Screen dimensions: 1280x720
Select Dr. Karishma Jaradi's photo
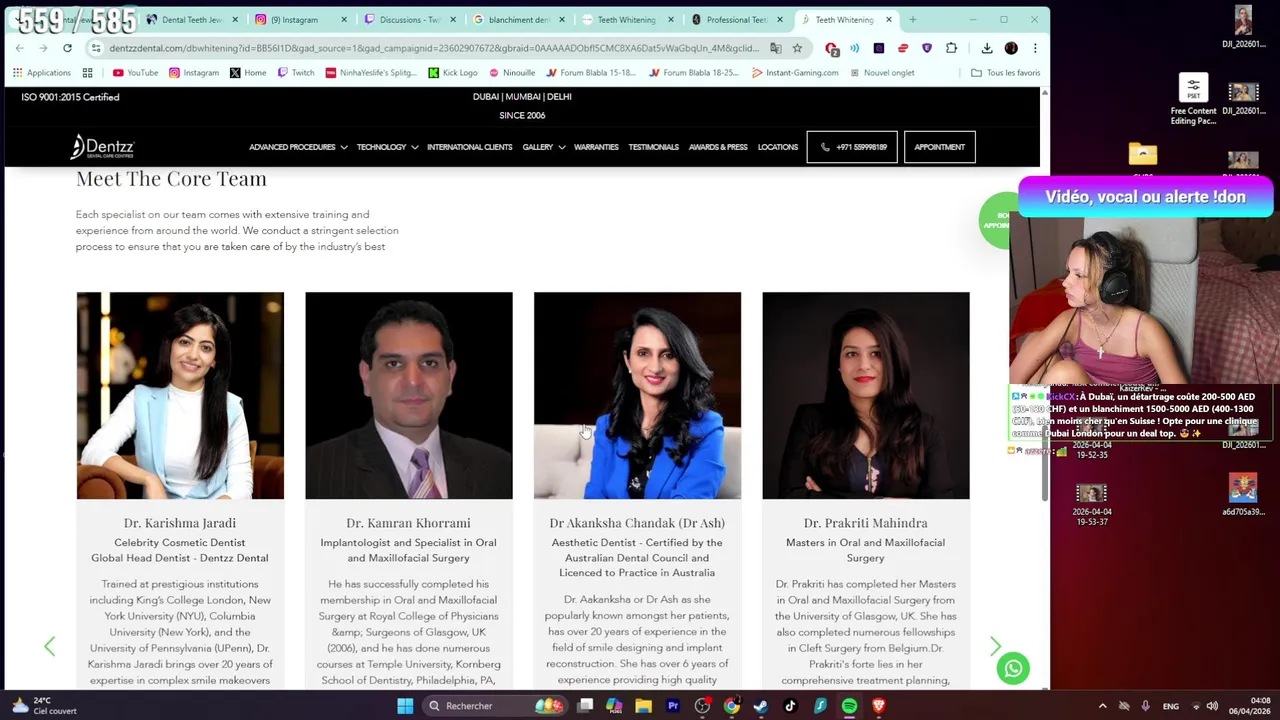(x=180, y=395)
